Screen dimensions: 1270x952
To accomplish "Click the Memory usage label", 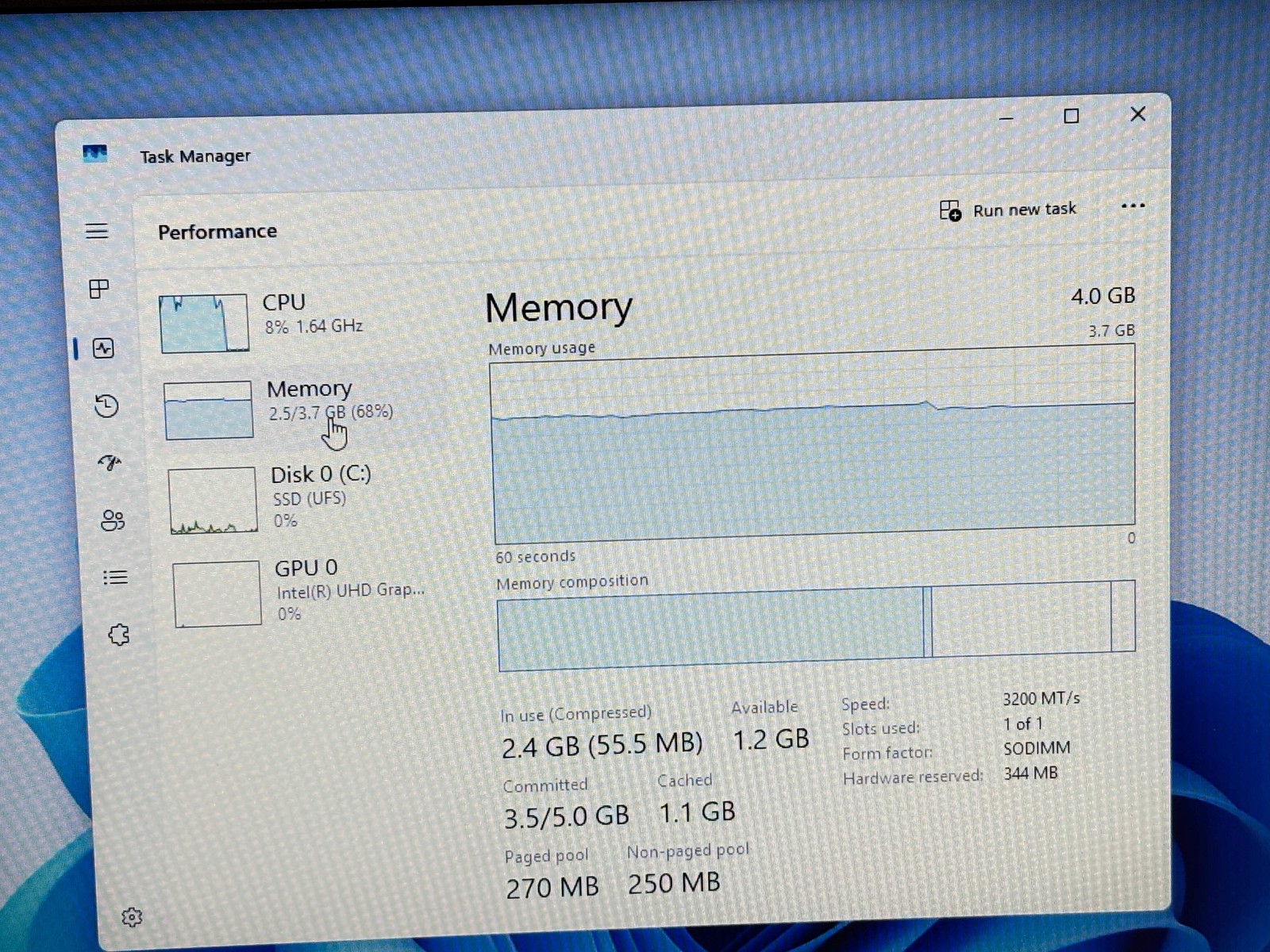I will click(541, 348).
